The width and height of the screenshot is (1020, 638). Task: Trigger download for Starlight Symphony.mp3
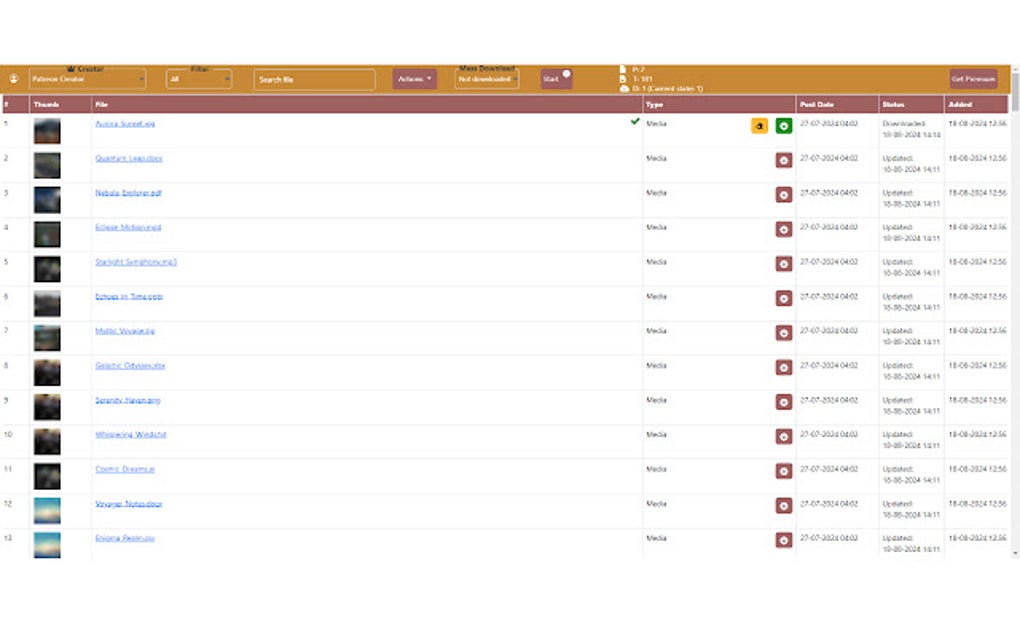tap(784, 263)
